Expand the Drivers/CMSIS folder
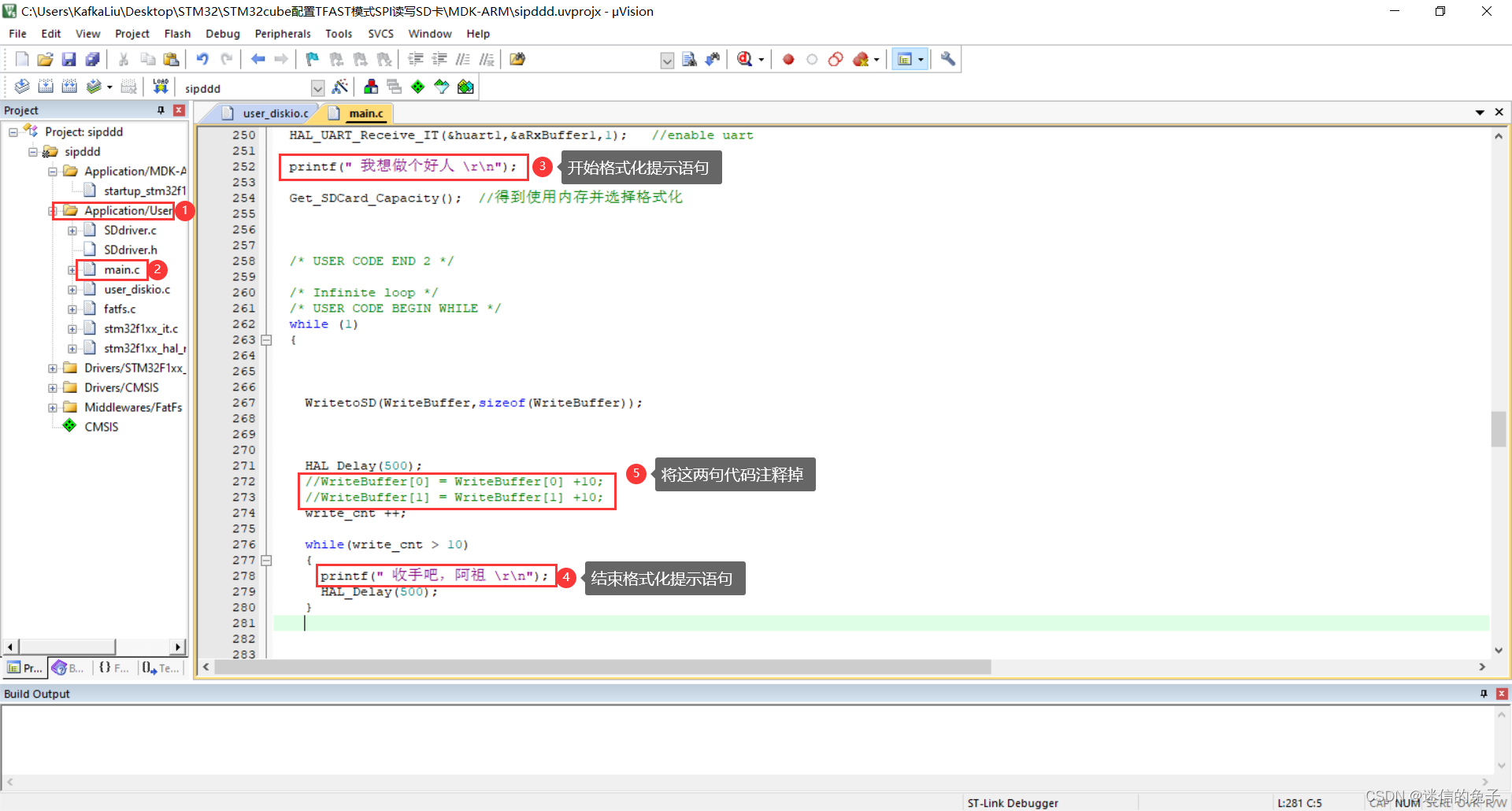 (x=53, y=387)
